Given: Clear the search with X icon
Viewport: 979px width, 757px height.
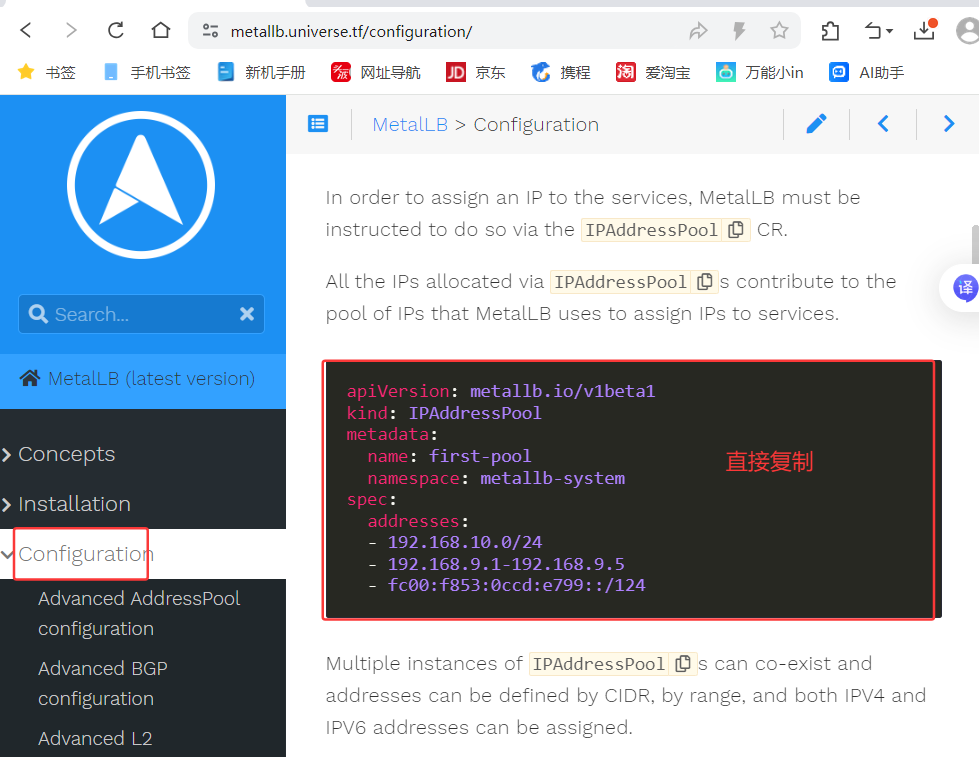Looking at the screenshot, I should tap(247, 314).
